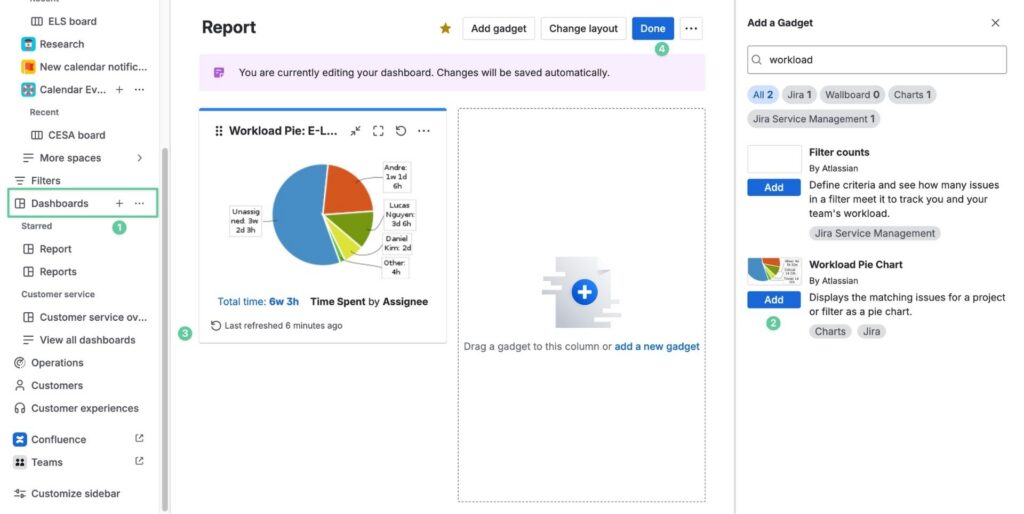The height and width of the screenshot is (514, 1024).
Task: Add the Filter counts gadget
Action: [774, 187]
